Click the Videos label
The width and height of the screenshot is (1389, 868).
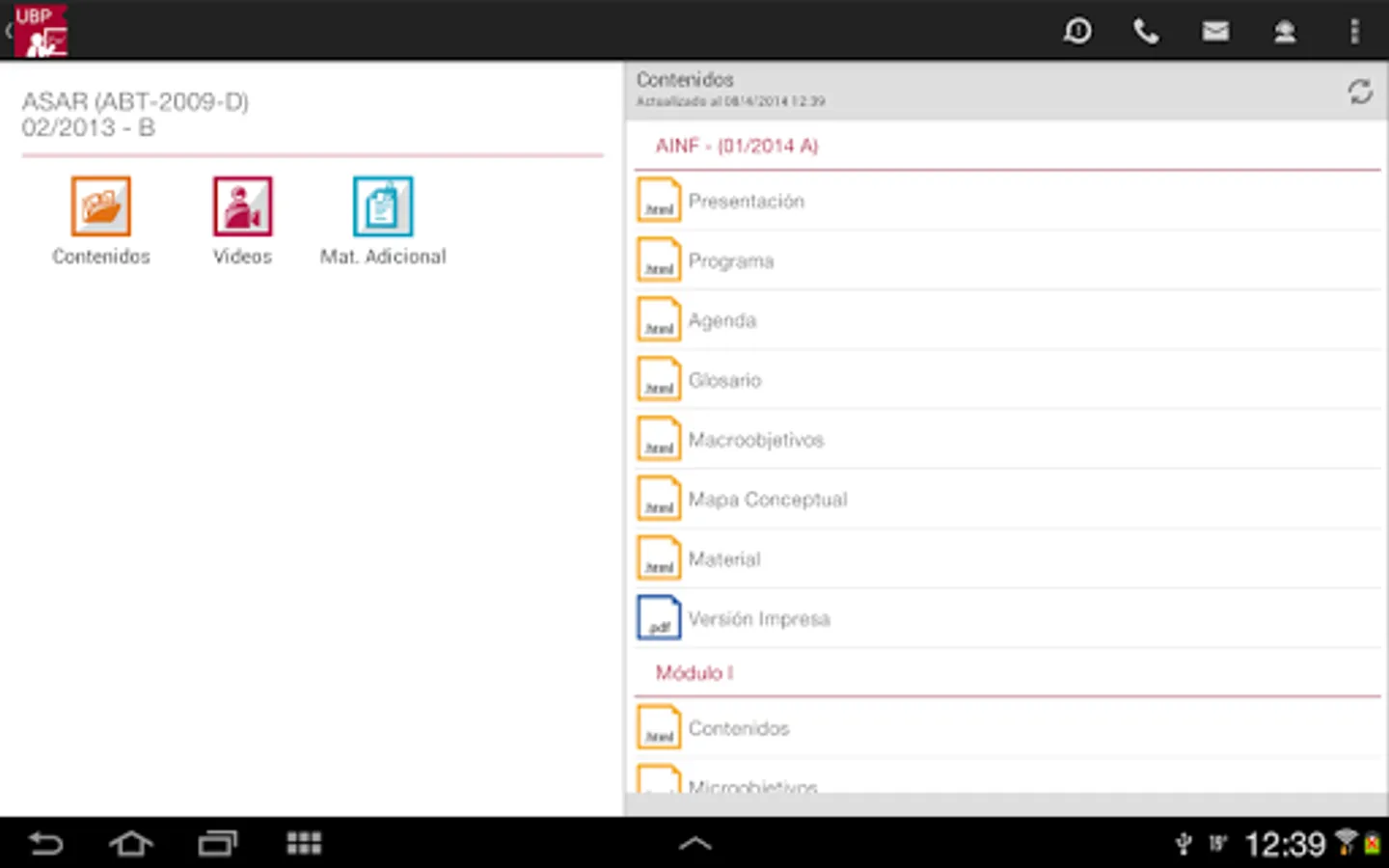click(242, 257)
